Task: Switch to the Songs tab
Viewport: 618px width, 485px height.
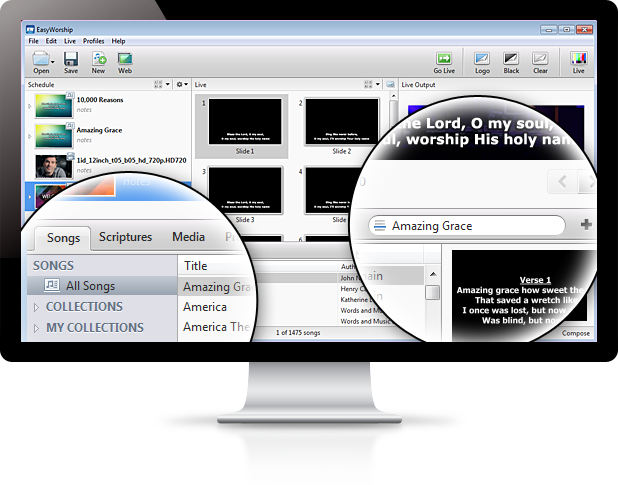Action: 63,238
